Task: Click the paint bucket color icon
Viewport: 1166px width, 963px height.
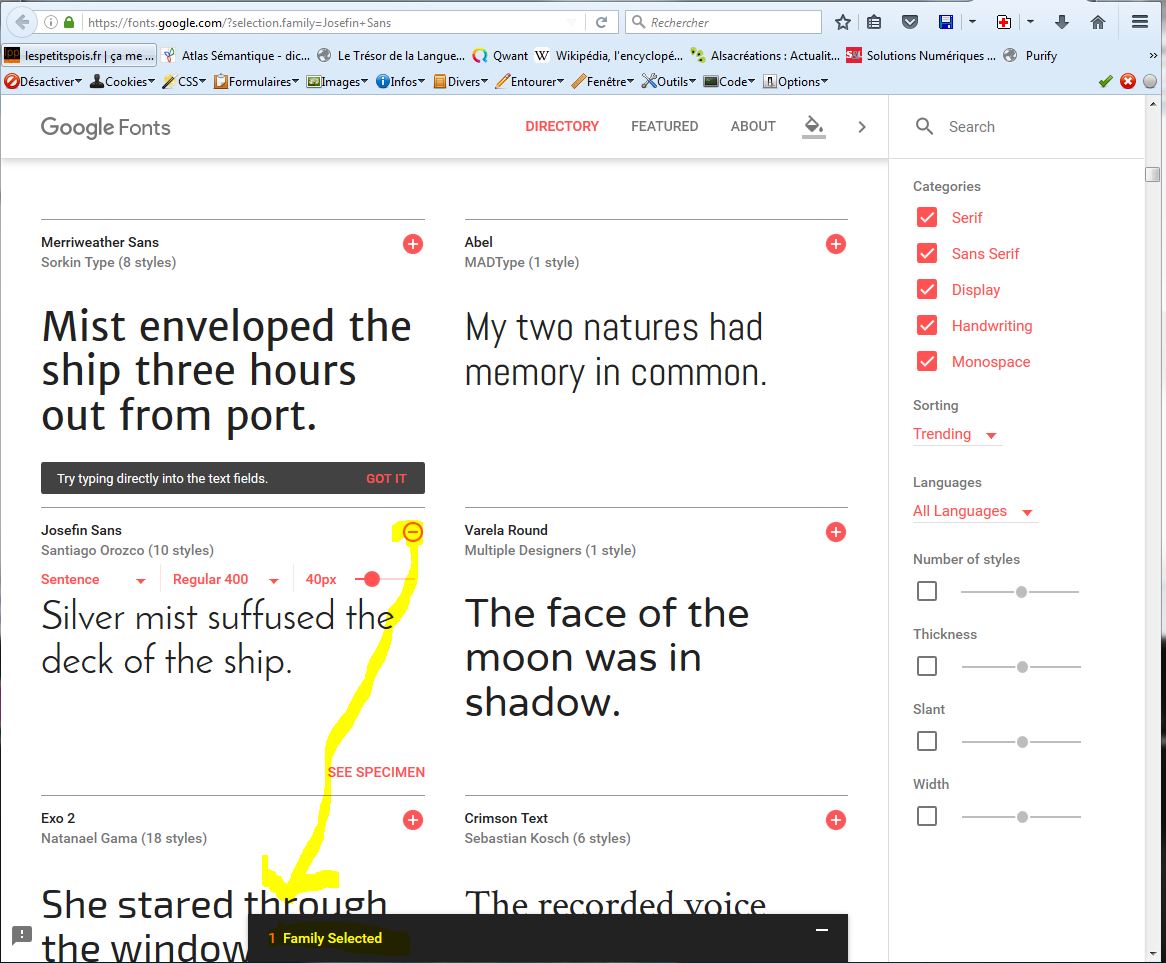Action: coord(814,126)
